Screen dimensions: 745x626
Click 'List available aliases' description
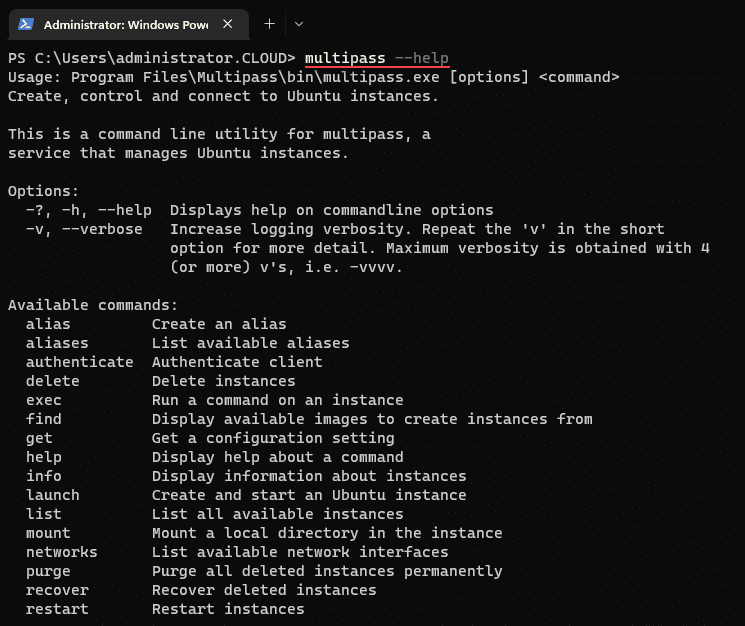point(250,343)
